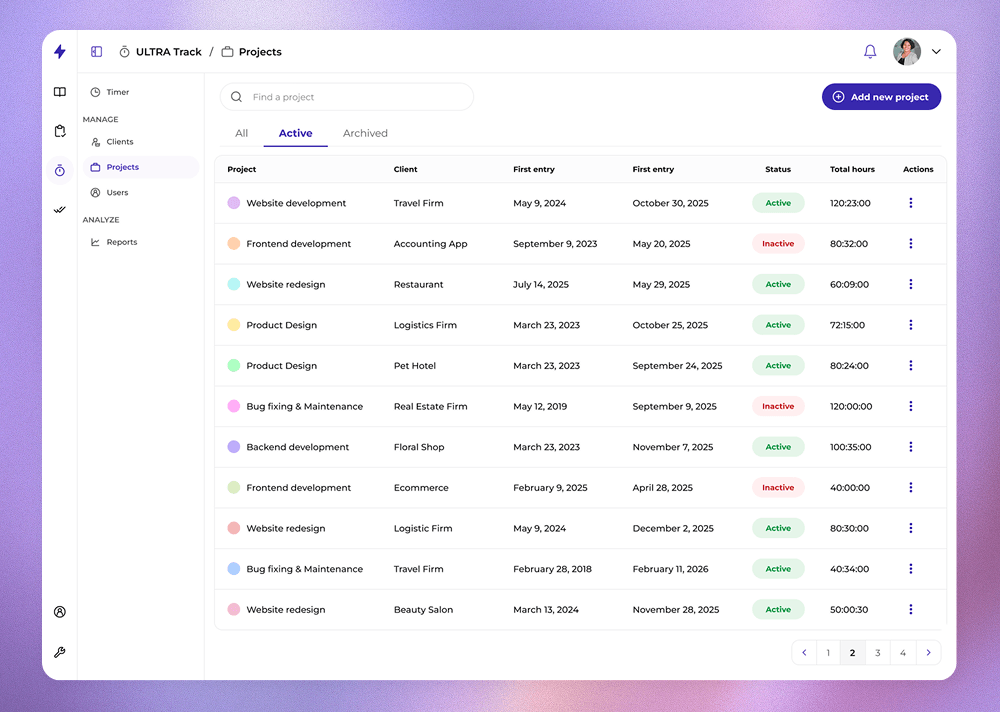Select current page 2

click(853, 653)
